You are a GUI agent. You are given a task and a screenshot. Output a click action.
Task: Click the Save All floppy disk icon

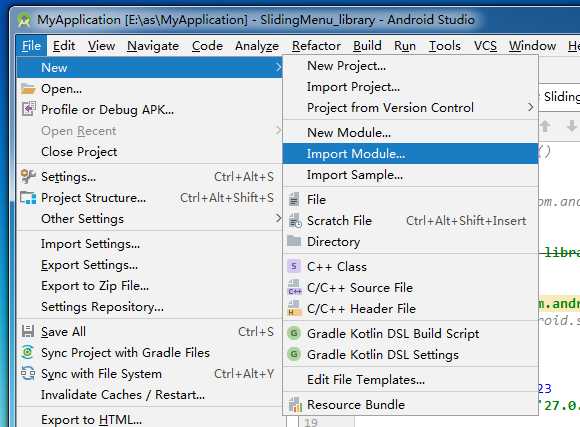(28, 331)
